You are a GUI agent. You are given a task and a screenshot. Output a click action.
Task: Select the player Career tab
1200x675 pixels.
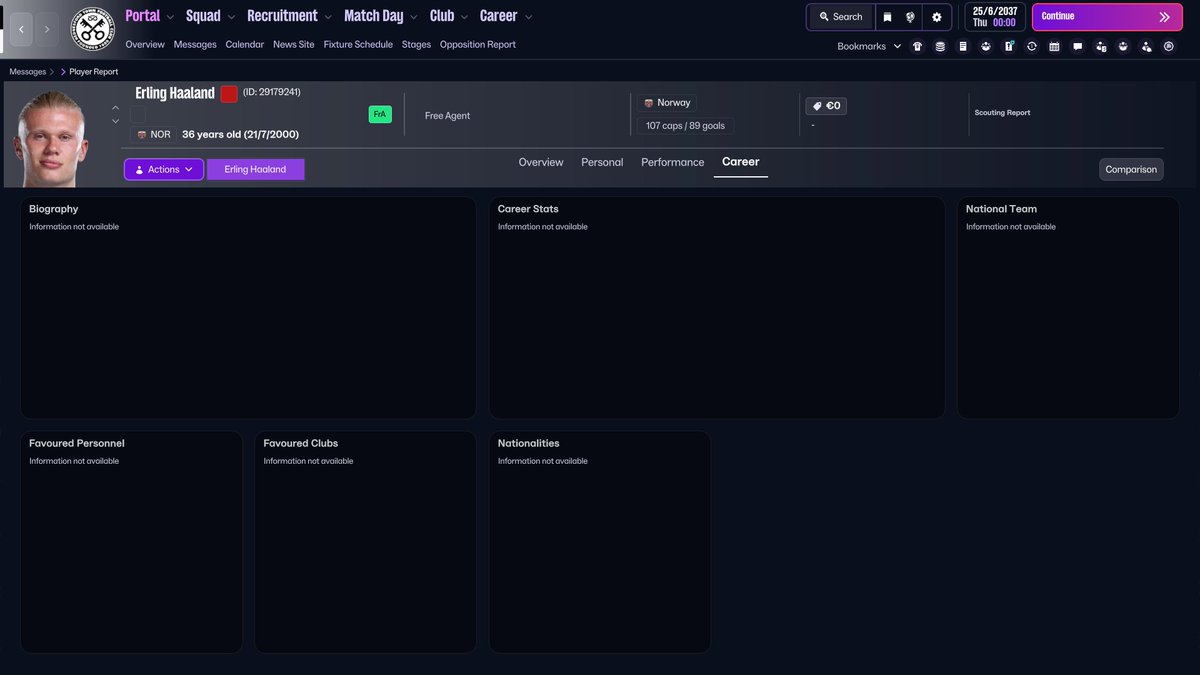pyautogui.click(x=741, y=162)
